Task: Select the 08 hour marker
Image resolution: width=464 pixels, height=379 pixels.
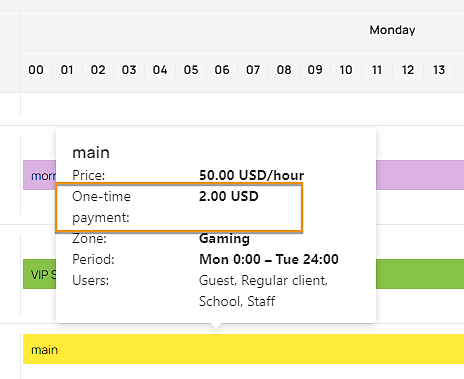Action: (x=284, y=70)
